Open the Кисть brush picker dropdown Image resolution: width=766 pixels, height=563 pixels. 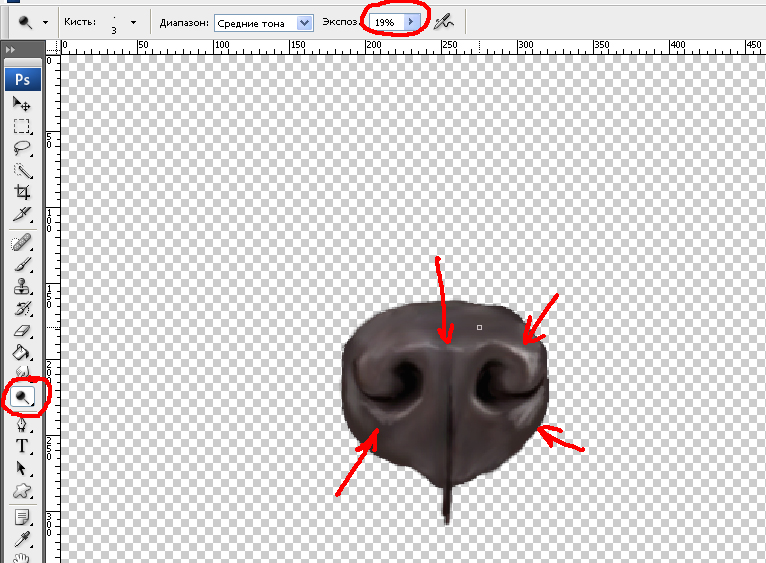click(x=133, y=21)
